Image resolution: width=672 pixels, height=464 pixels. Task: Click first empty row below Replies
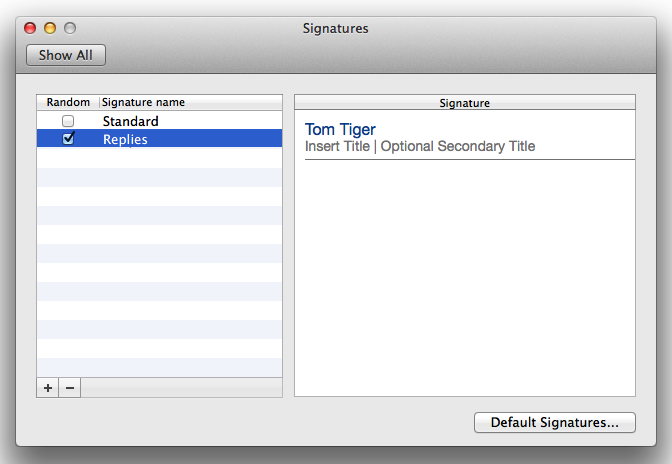coord(160,158)
